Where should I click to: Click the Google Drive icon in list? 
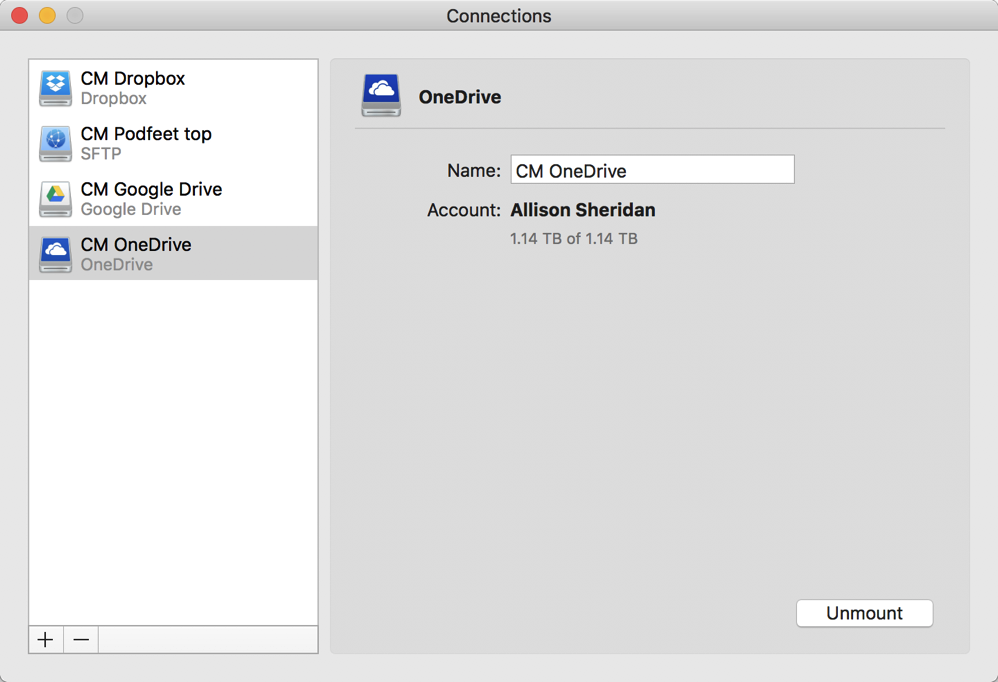pyautogui.click(x=55, y=199)
